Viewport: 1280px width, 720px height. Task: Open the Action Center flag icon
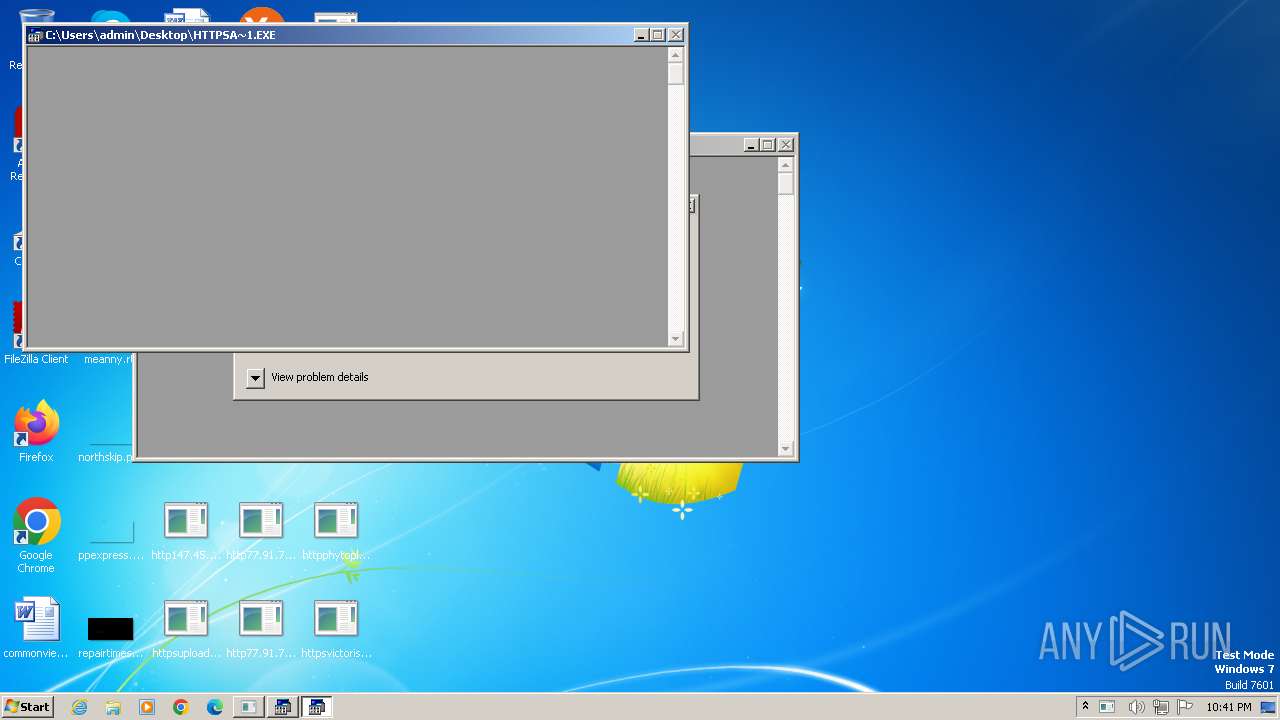pos(1185,707)
